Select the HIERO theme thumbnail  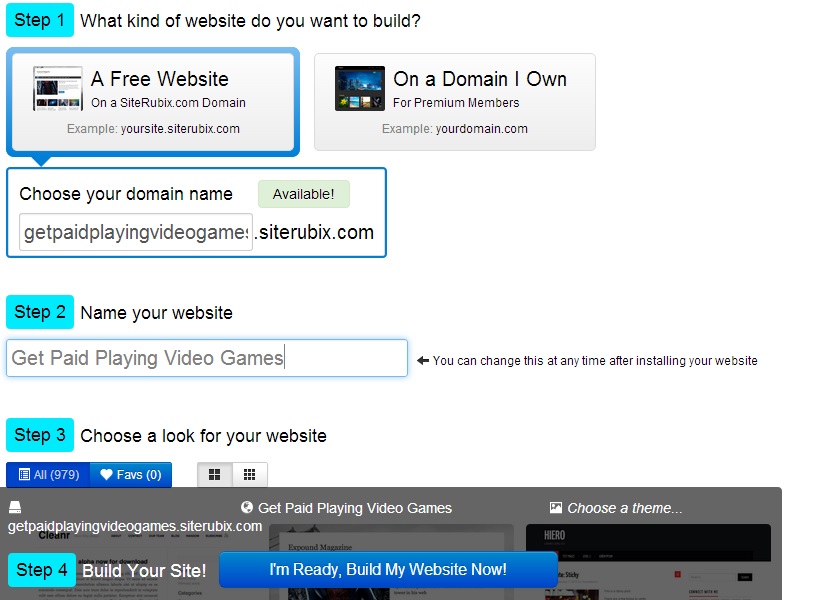point(648,562)
